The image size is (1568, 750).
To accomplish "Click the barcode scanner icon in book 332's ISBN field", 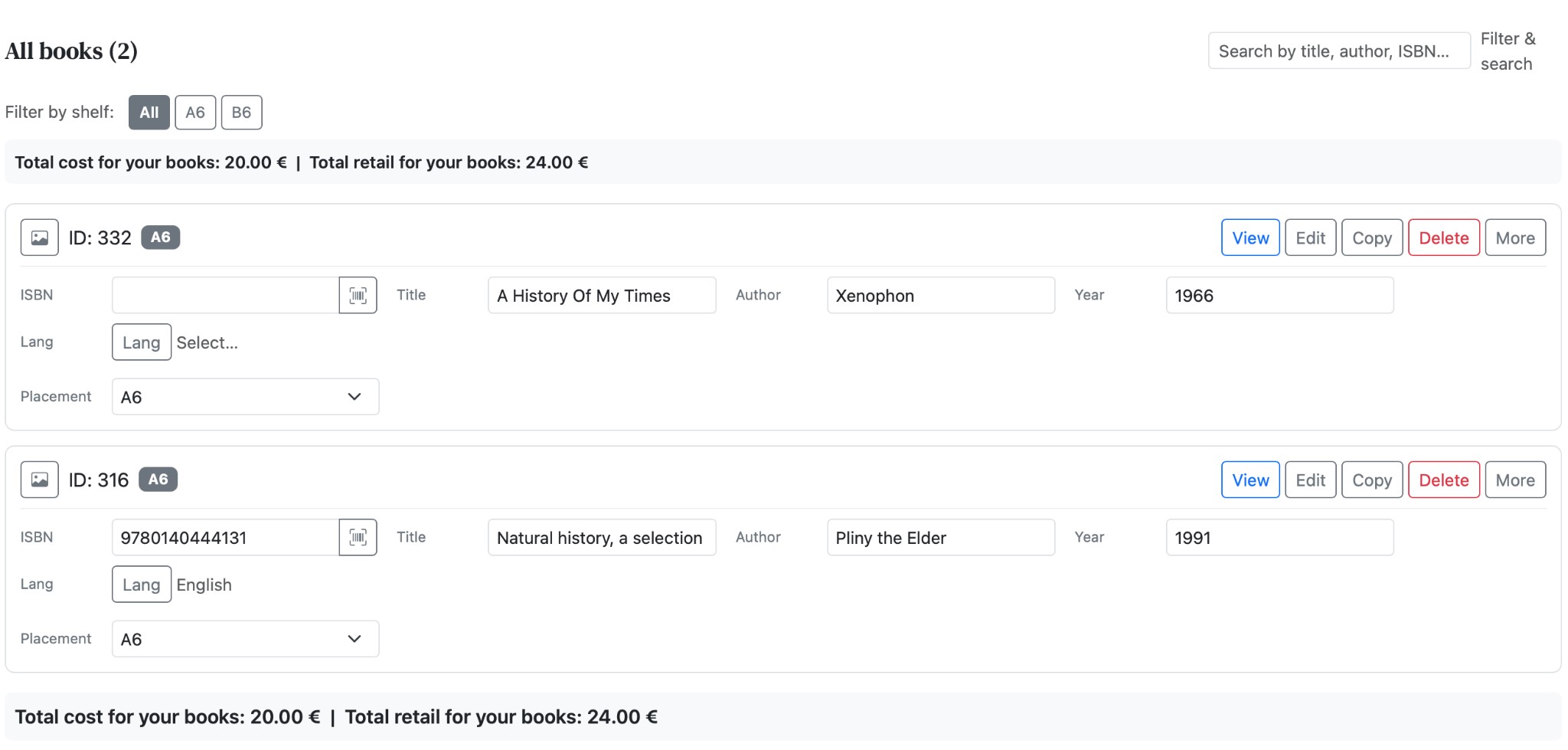I will (x=357, y=294).
